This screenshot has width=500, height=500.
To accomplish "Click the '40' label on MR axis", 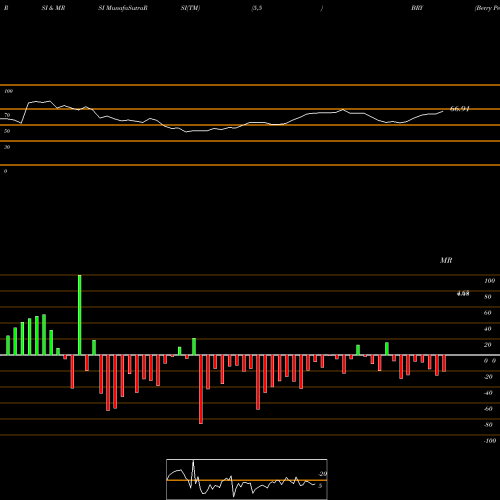I will coord(488,329).
